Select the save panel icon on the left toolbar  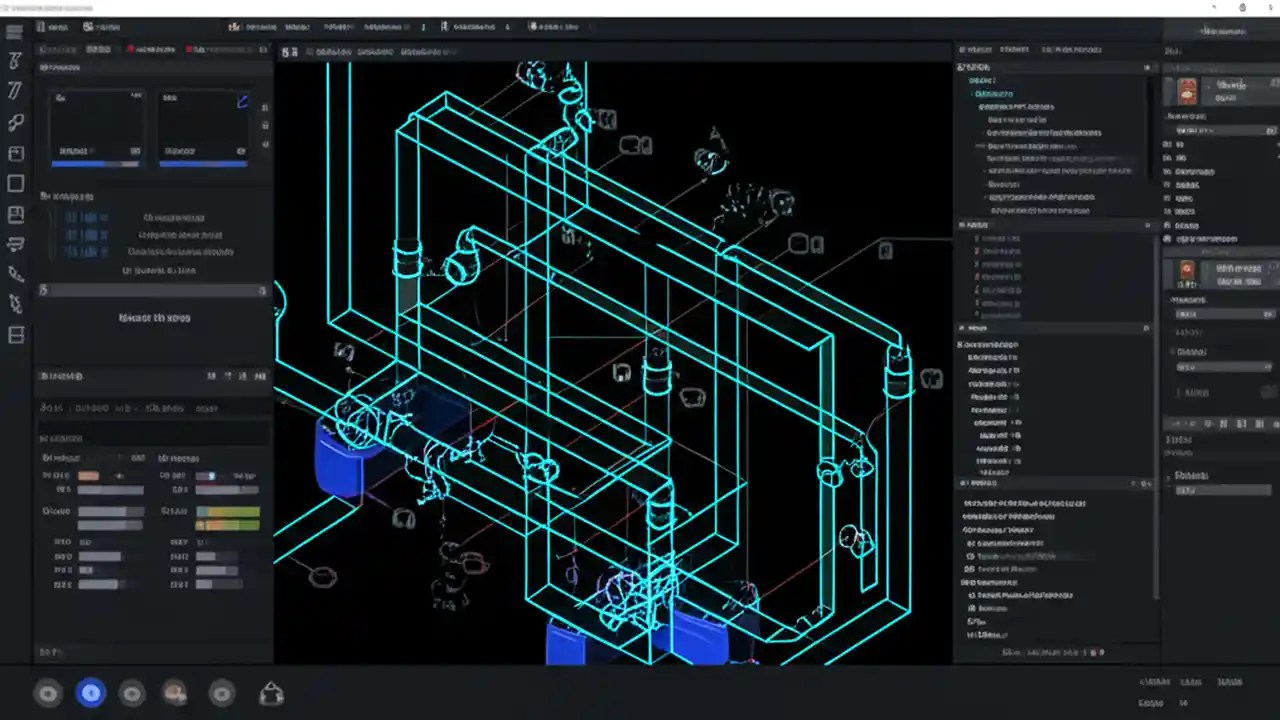(x=14, y=214)
